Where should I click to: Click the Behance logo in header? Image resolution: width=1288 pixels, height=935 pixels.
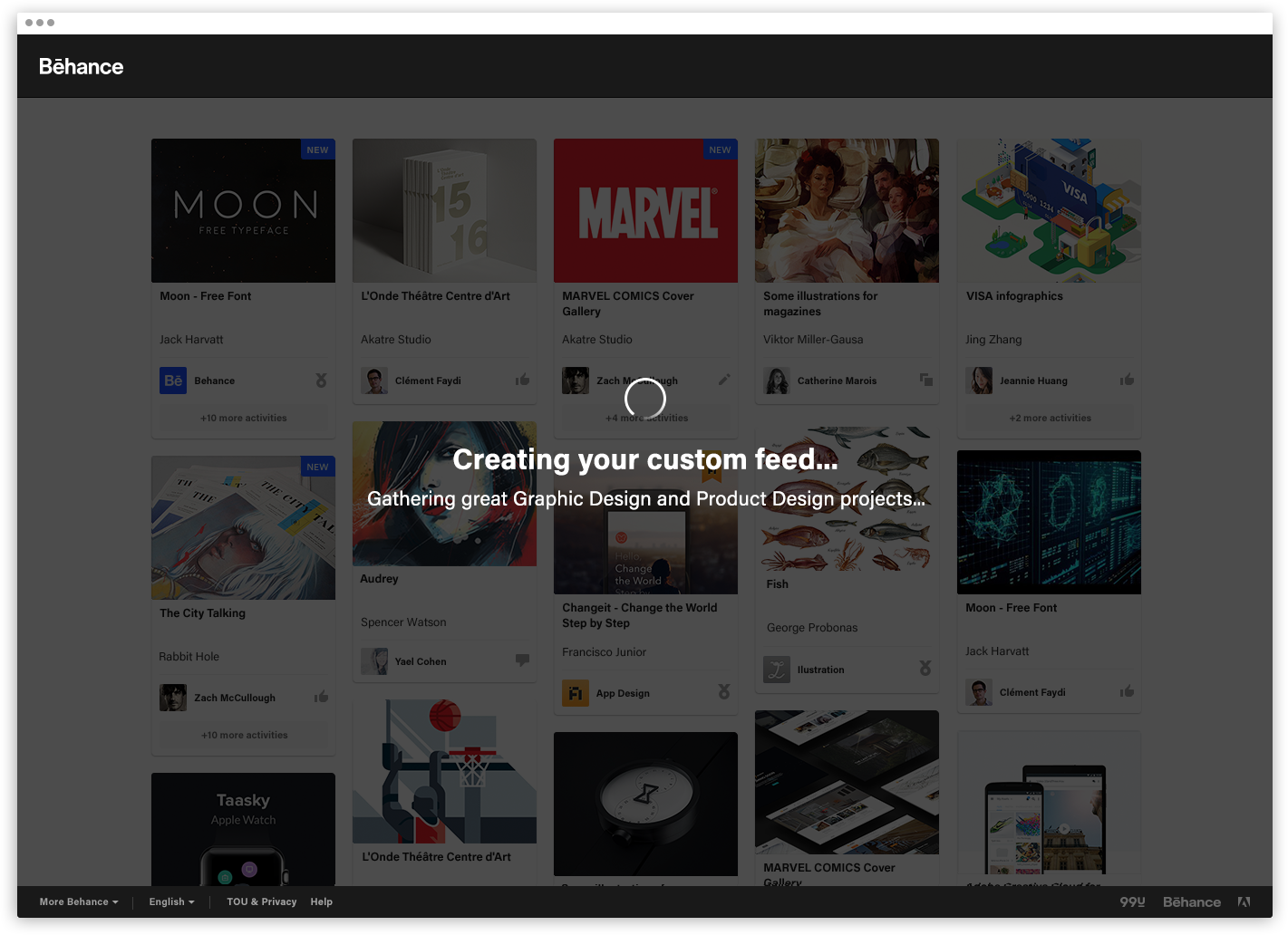tap(81, 66)
